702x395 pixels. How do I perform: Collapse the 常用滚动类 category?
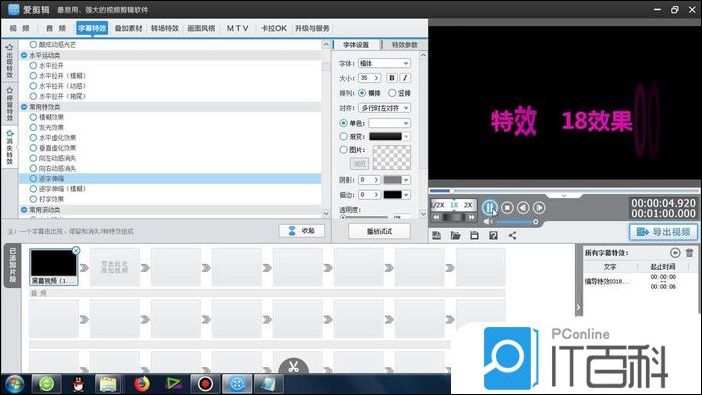(24, 210)
